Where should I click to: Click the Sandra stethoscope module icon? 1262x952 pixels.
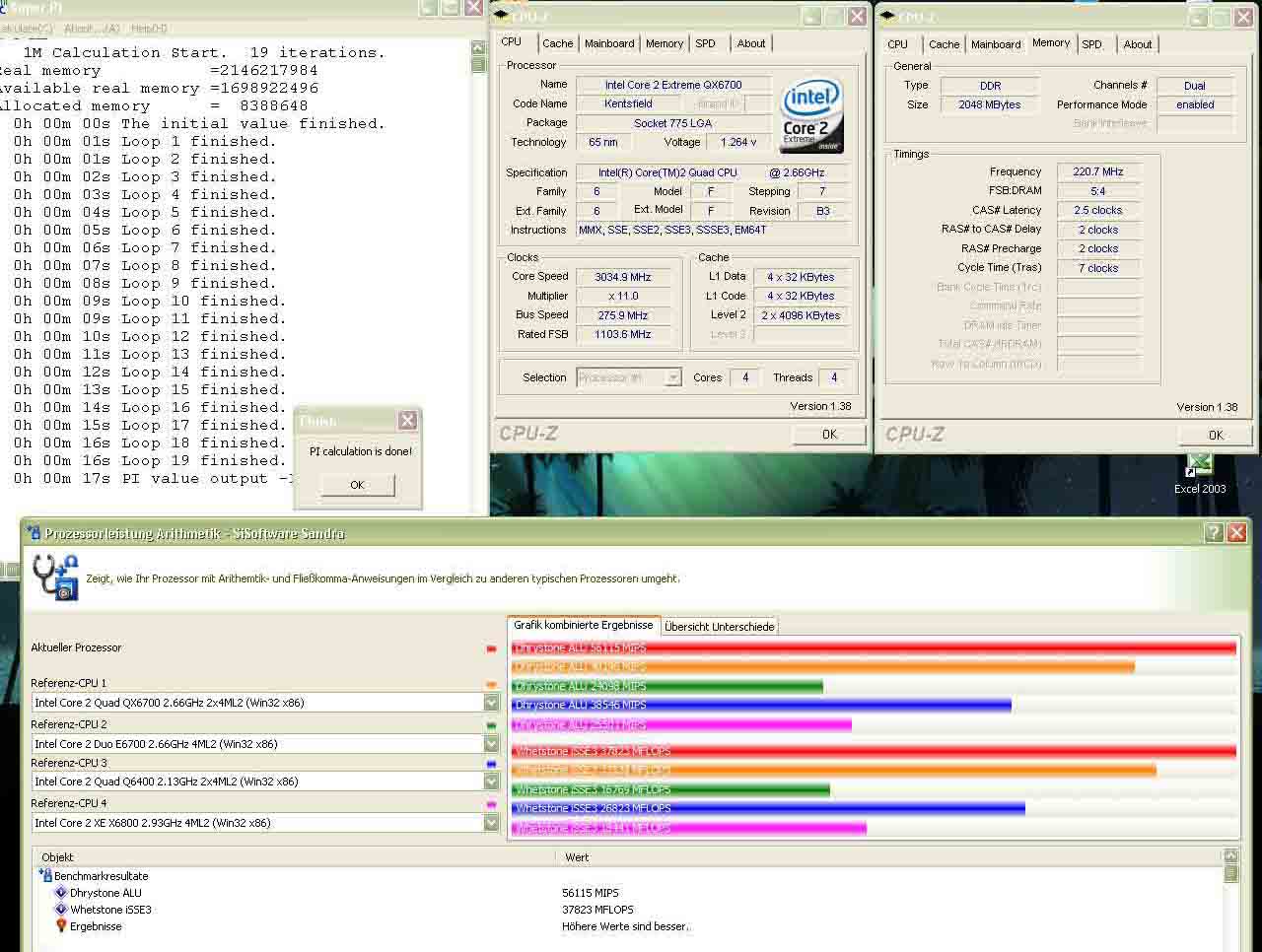point(55,578)
